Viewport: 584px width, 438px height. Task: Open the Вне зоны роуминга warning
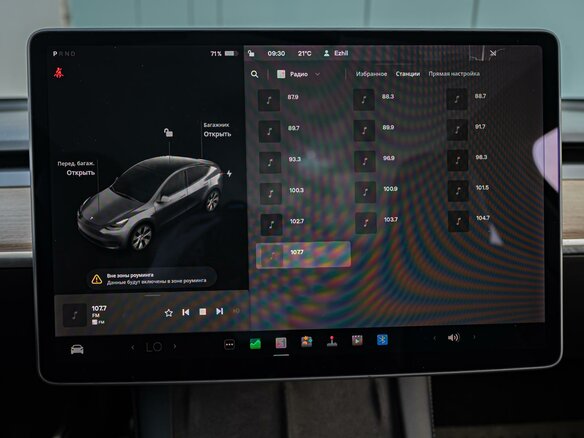pyautogui.click(x=152, y=279)
